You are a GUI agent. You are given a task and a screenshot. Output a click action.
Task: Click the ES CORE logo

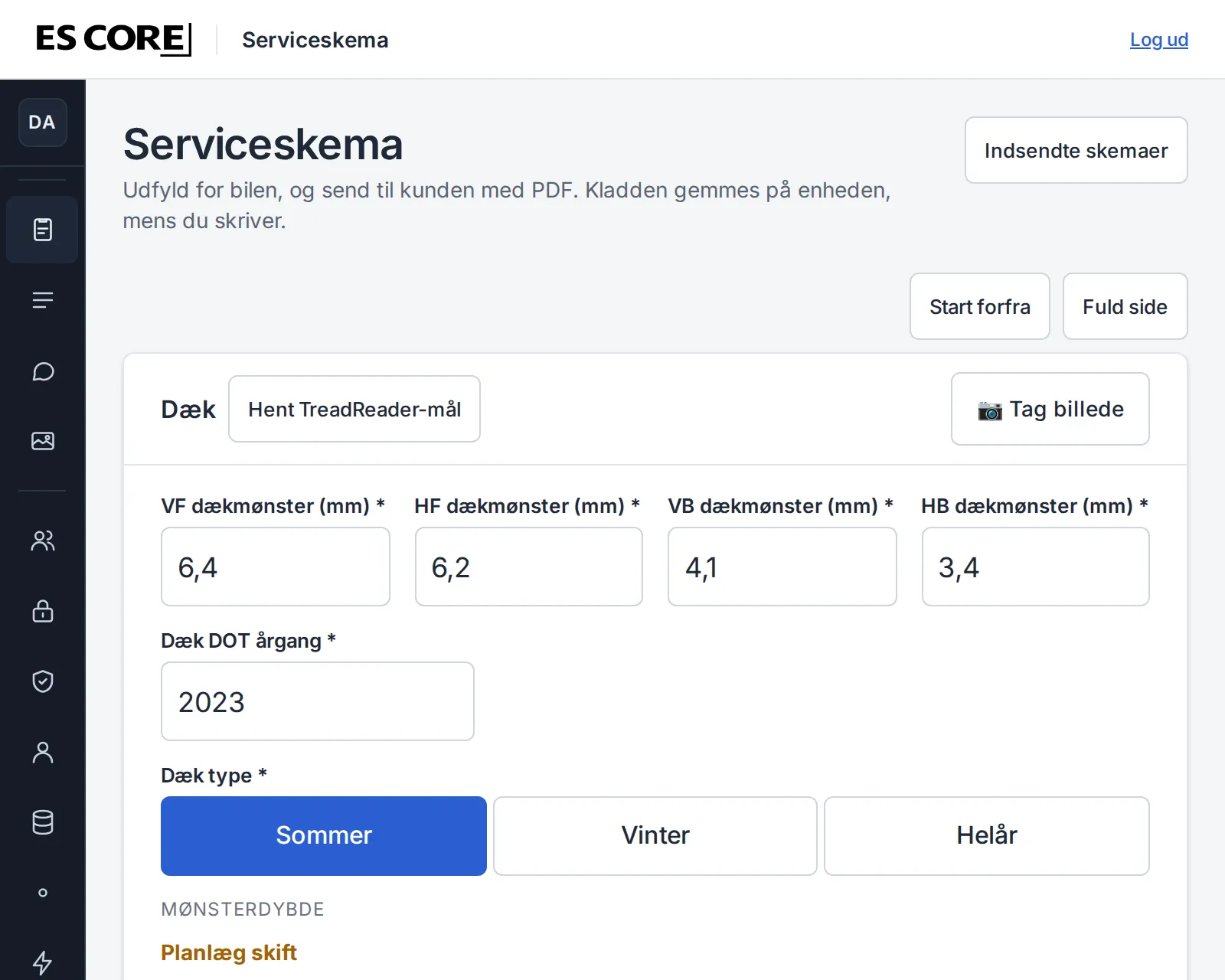113,39
